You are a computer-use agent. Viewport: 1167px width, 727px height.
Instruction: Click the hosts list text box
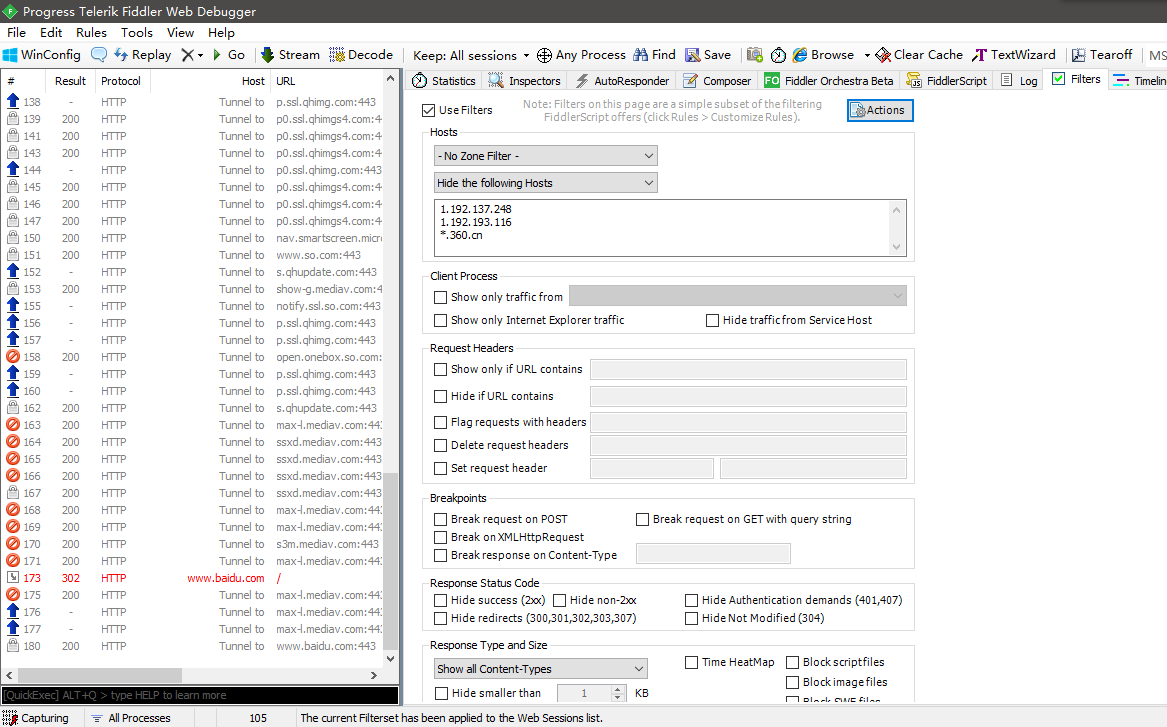pyautogui.click(x=670, y=228)
